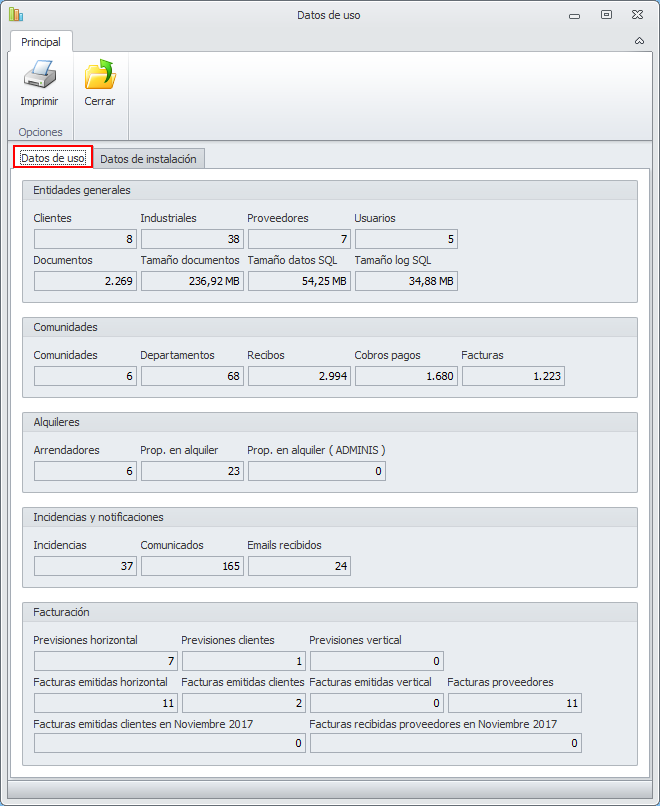Maximize the Datos de uso window
Screen dimensions: 660x806
pyautogui.click(x=607, y=15)
